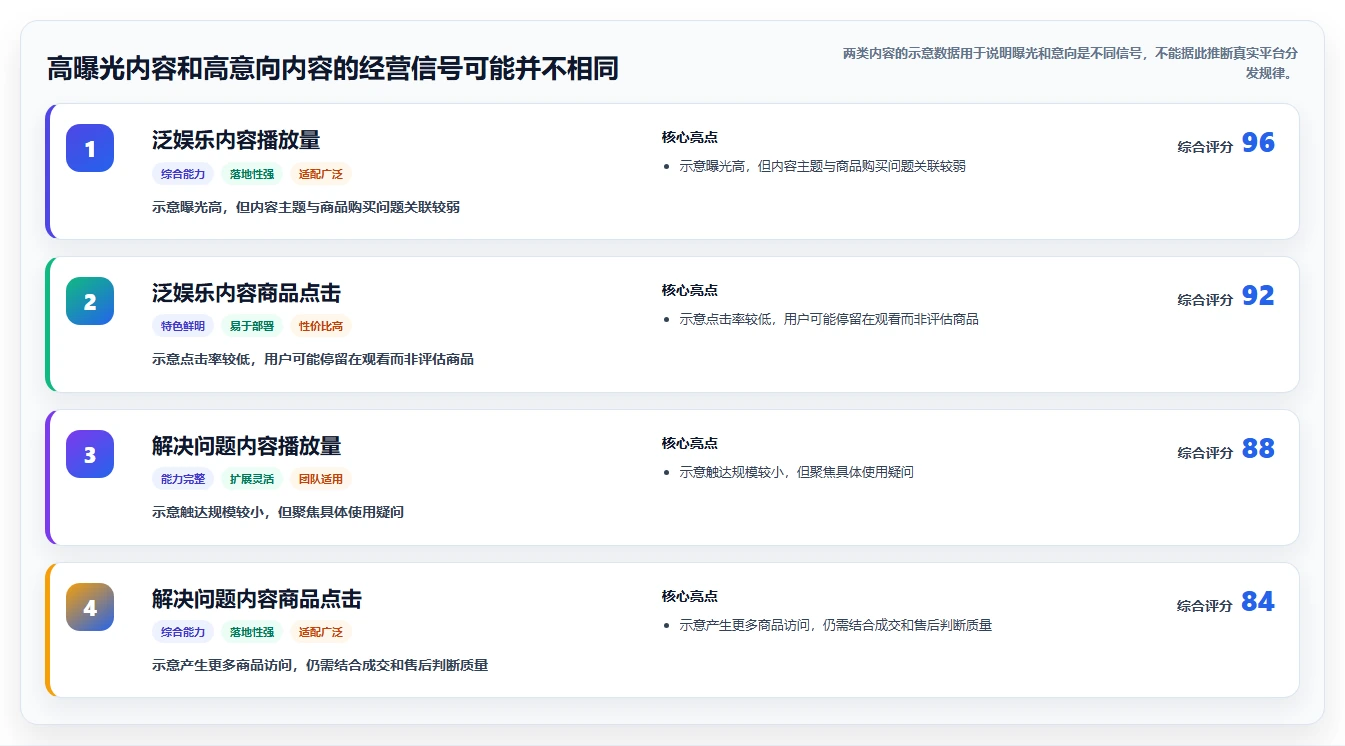Click 综合能力 tag in 解决问题内容商品点击 card
This screenshot has height=746, width=1345.
pyautogui.click(x=183, y=632)
